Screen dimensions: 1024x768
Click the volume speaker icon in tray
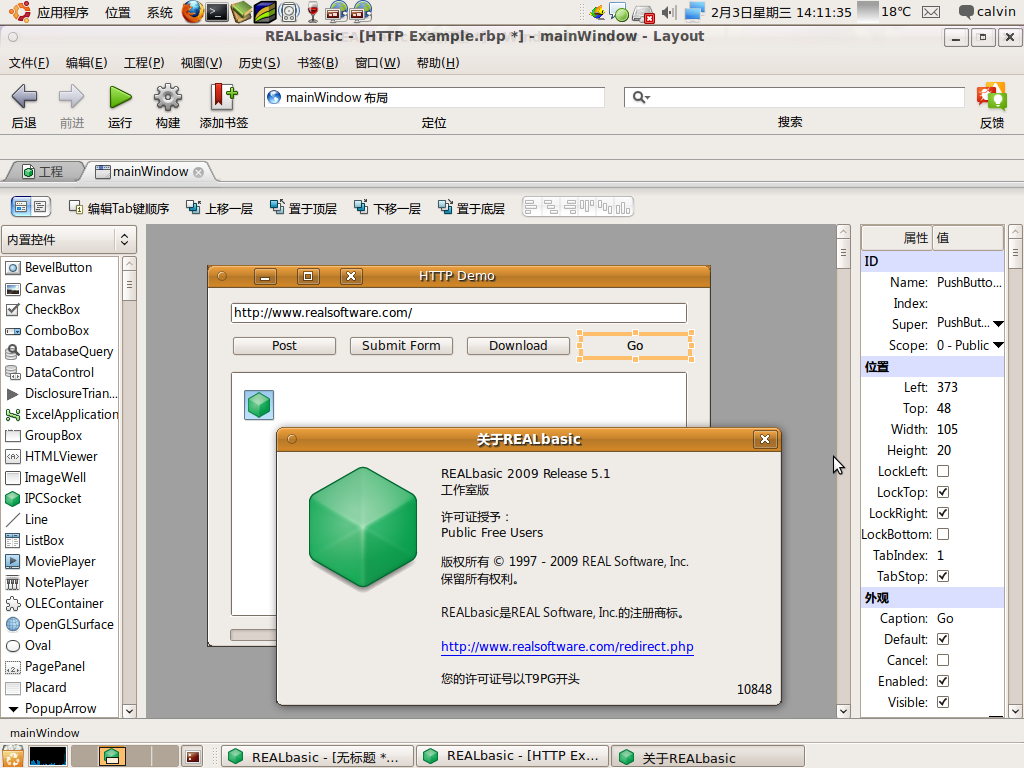pos(669,12)
